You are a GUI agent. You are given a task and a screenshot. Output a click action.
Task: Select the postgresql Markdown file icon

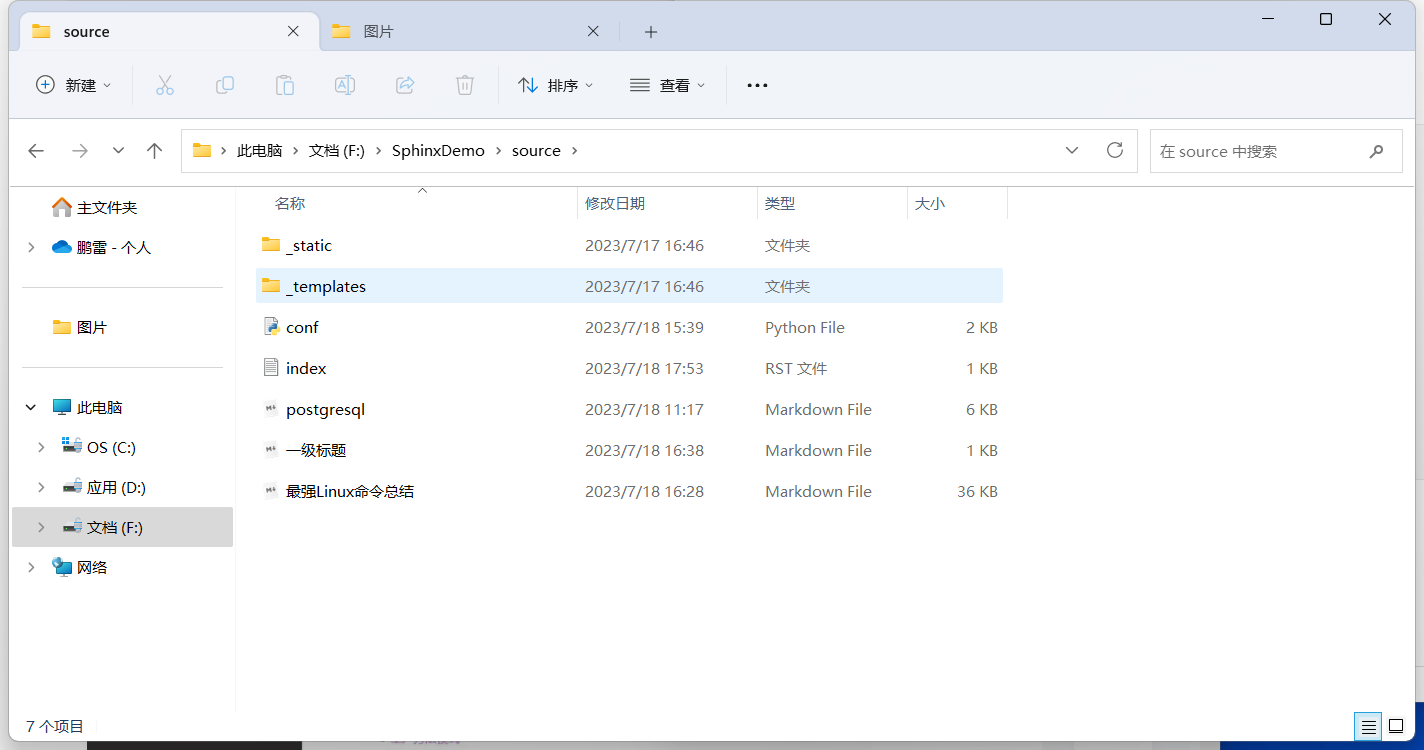271,409
